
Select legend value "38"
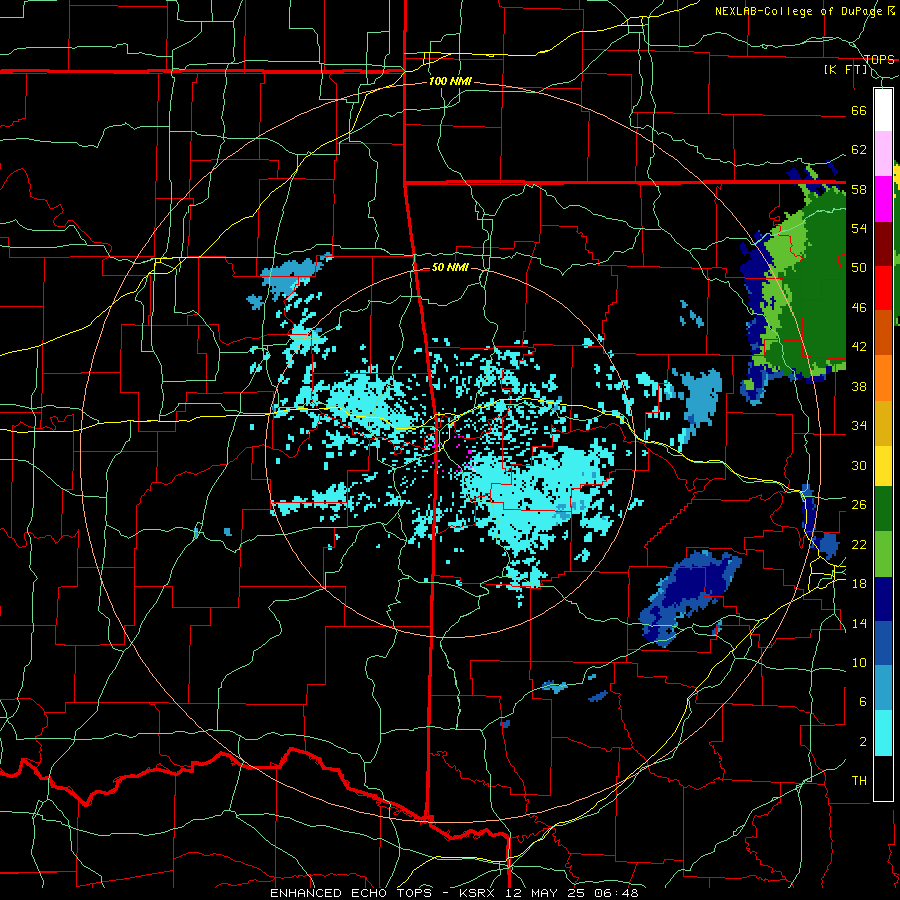tap(859, 387)
